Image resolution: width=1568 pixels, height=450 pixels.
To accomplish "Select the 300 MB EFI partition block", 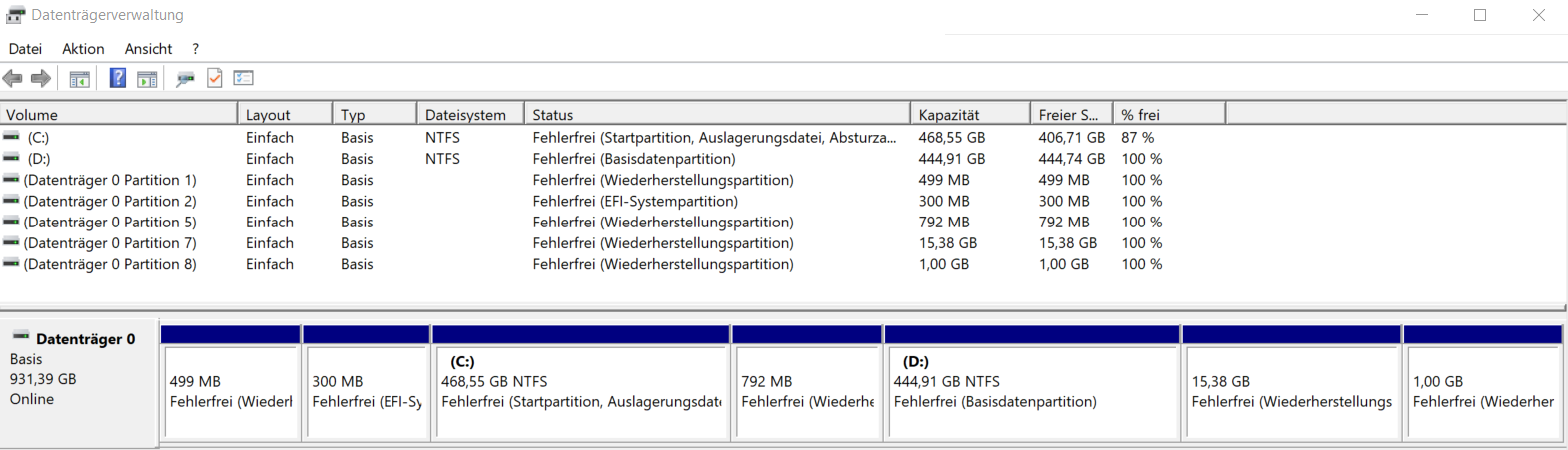I will 367,389.
